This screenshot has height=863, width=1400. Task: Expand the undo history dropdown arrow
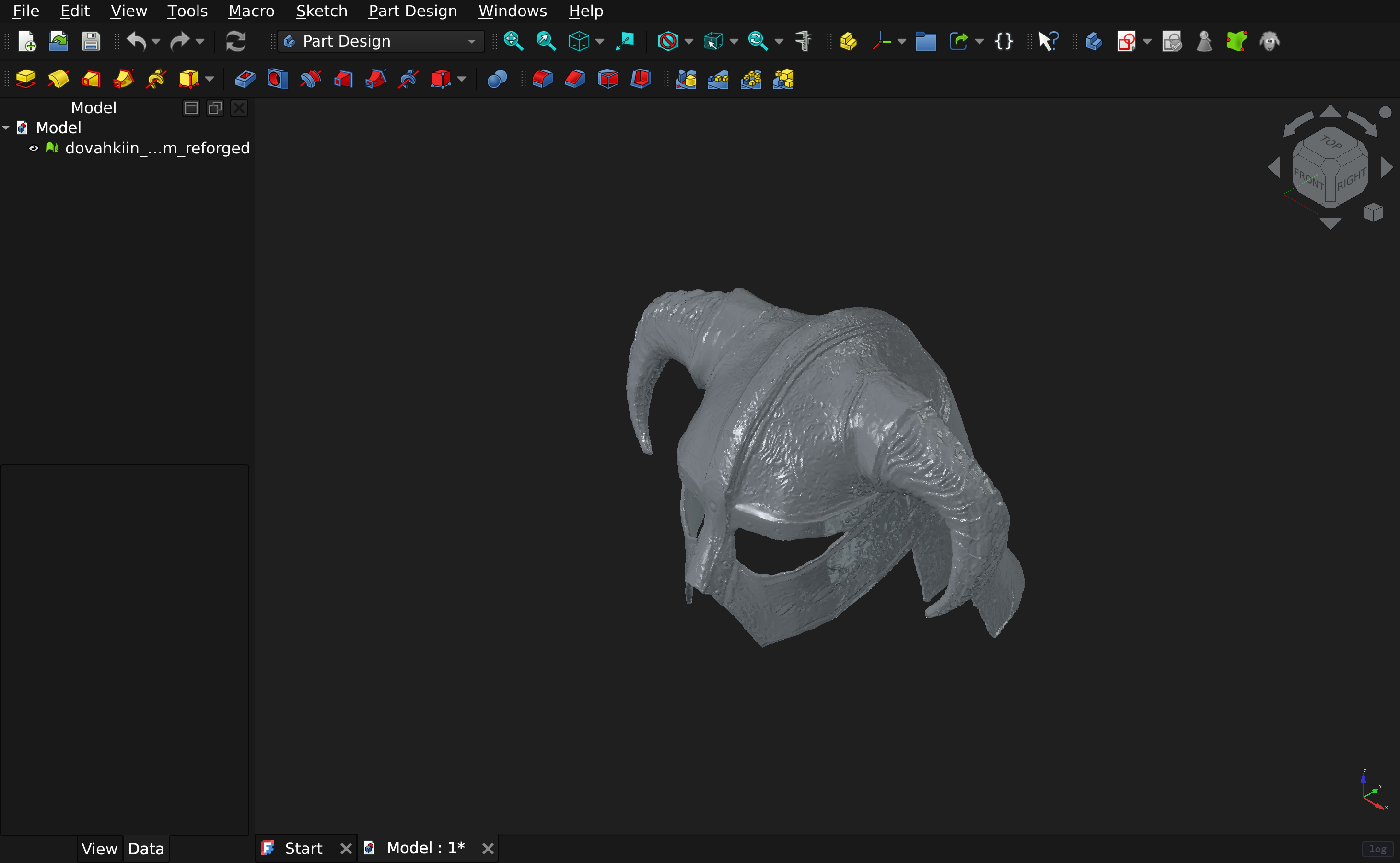click(156, 42)
